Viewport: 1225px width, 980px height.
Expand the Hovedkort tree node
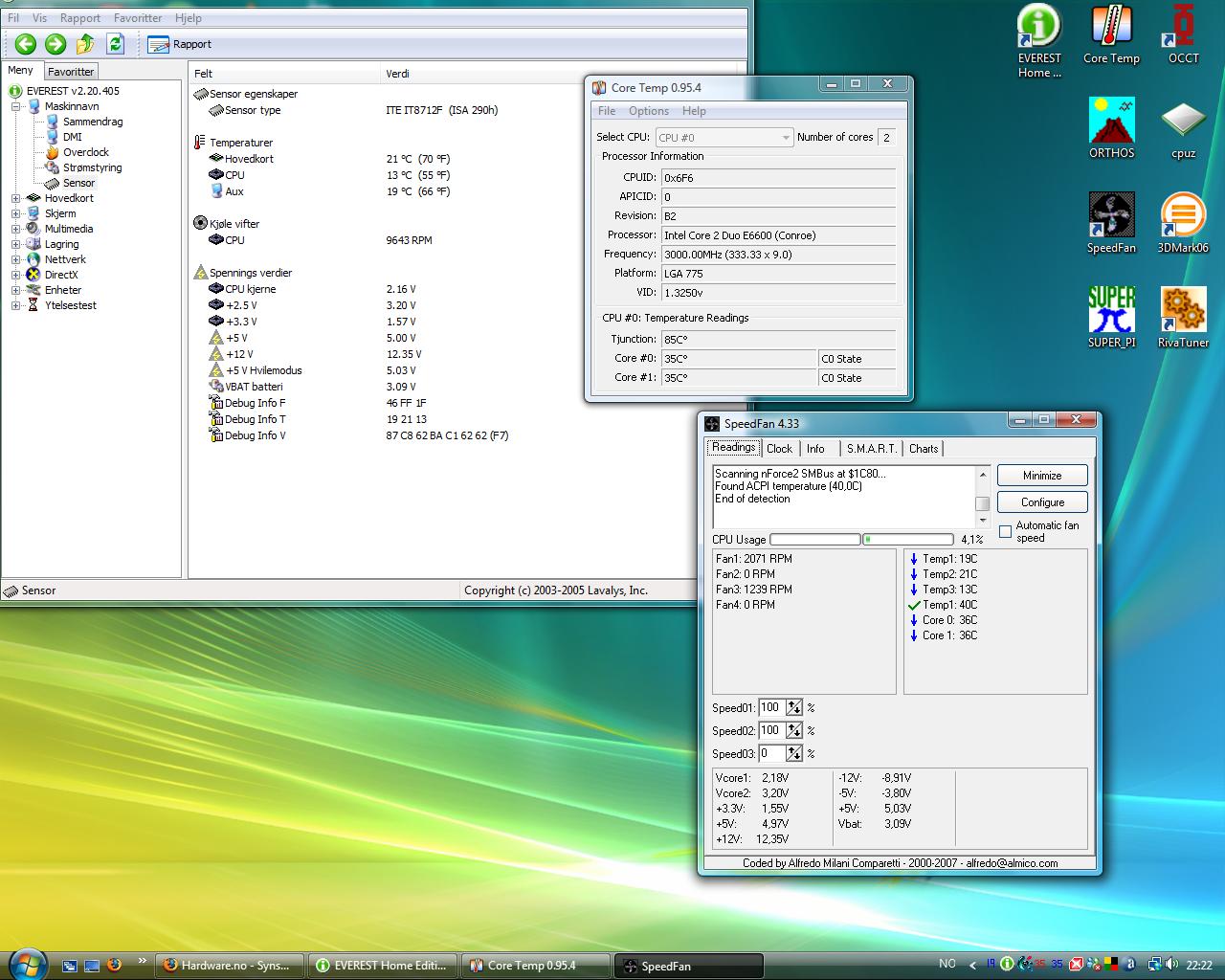[x=15, y=198]
